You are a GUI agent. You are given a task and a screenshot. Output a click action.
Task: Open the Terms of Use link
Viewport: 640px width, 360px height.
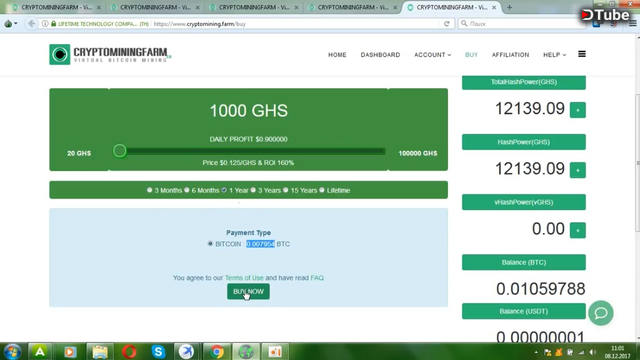click(x=244, y=278)
